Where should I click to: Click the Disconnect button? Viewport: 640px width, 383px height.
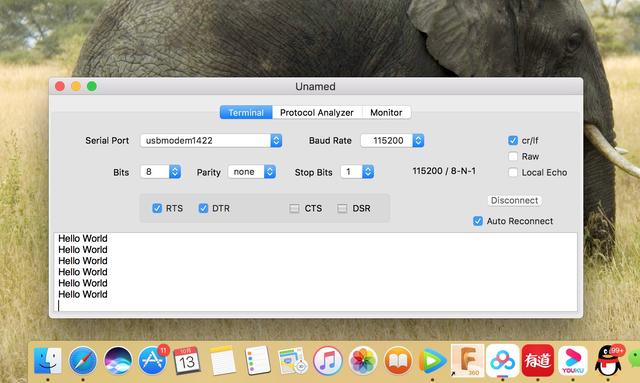coord(514,200)
